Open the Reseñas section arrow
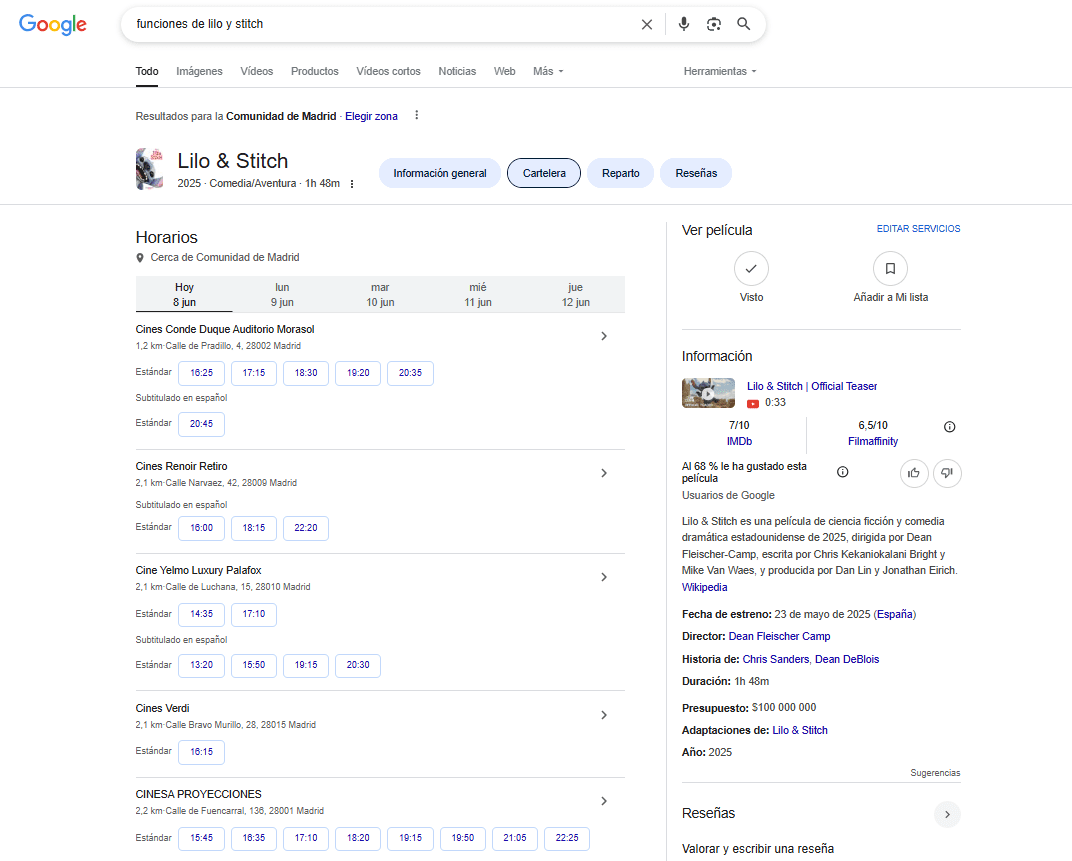 point(947,814)
